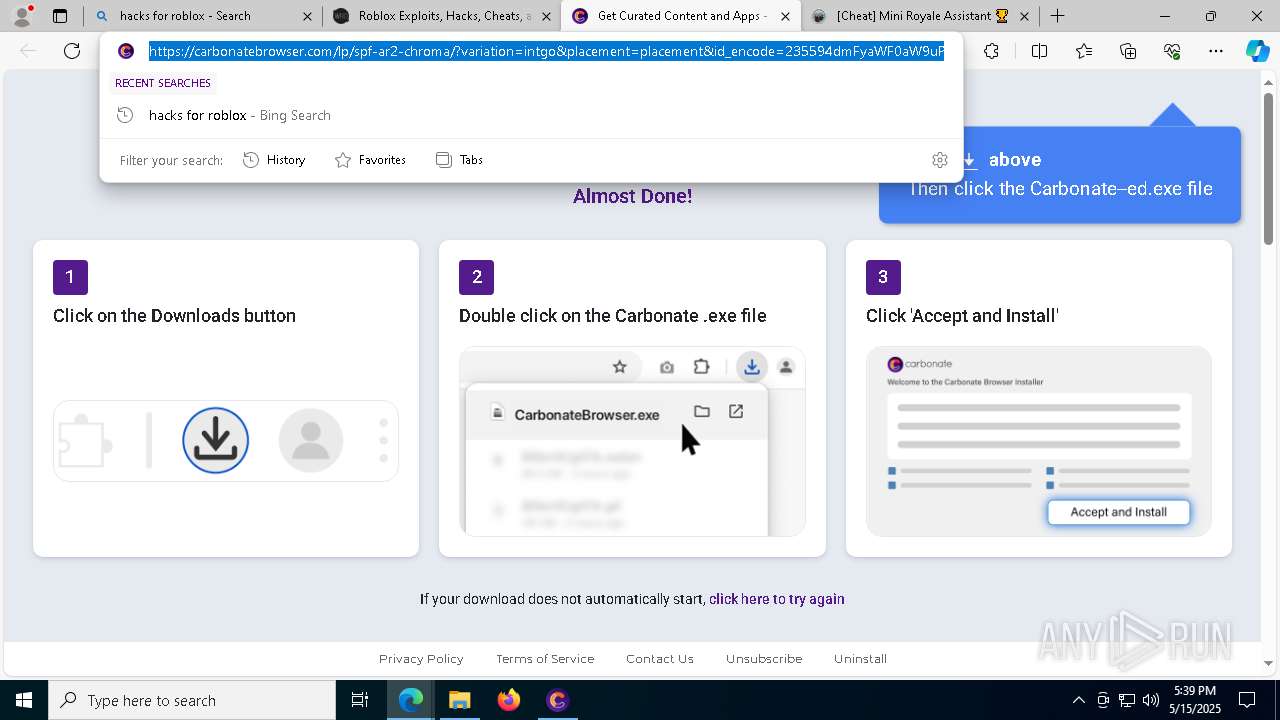The height and width of the screenshot is (720, 1280).
Task: Open address bar search settings gear
Action: (x=939, y=160)
